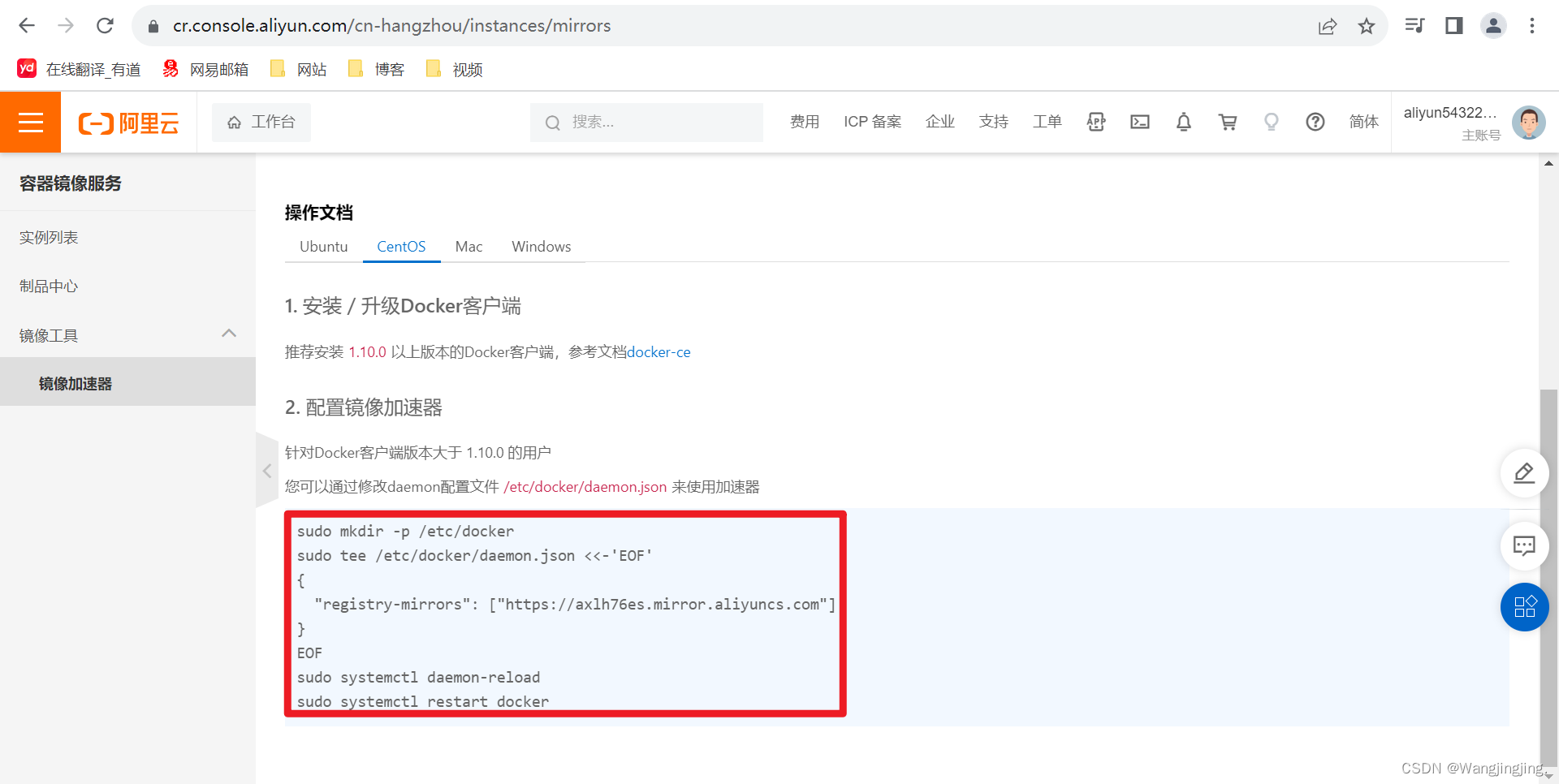Click the page scrollbar up arrow
This screenshot has width=1559, height=784.
1548,163
